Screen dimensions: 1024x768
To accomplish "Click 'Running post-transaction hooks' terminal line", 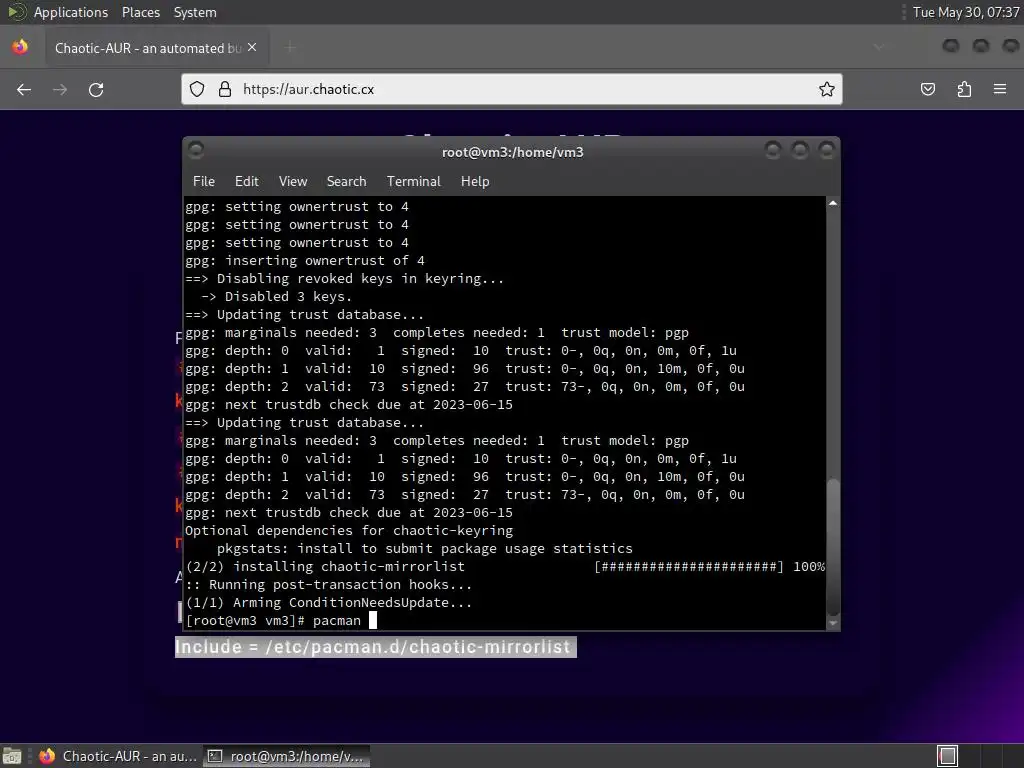I will pyautogui.click(x=328, y=584).
